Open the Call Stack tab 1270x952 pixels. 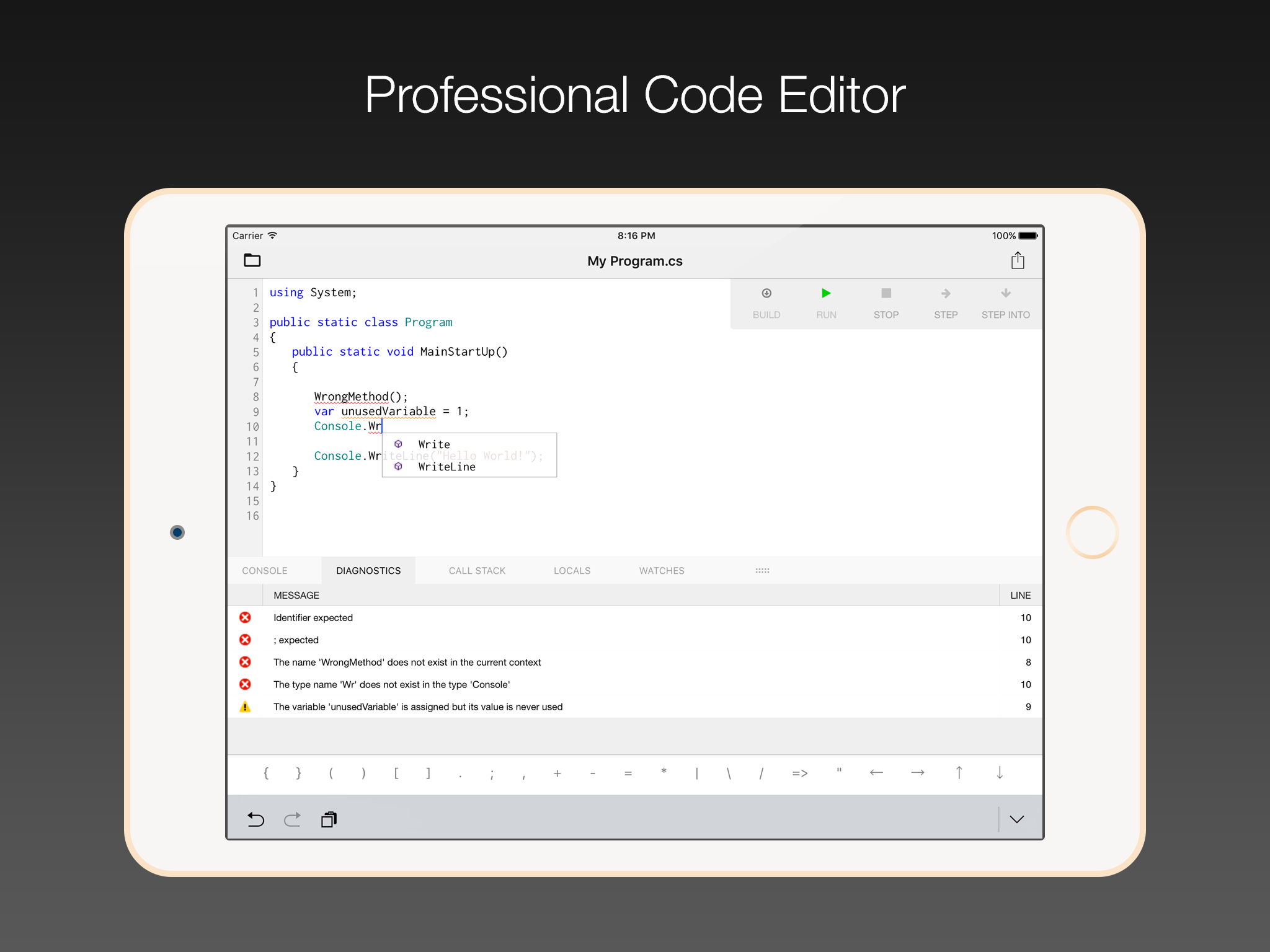[477, 571]
